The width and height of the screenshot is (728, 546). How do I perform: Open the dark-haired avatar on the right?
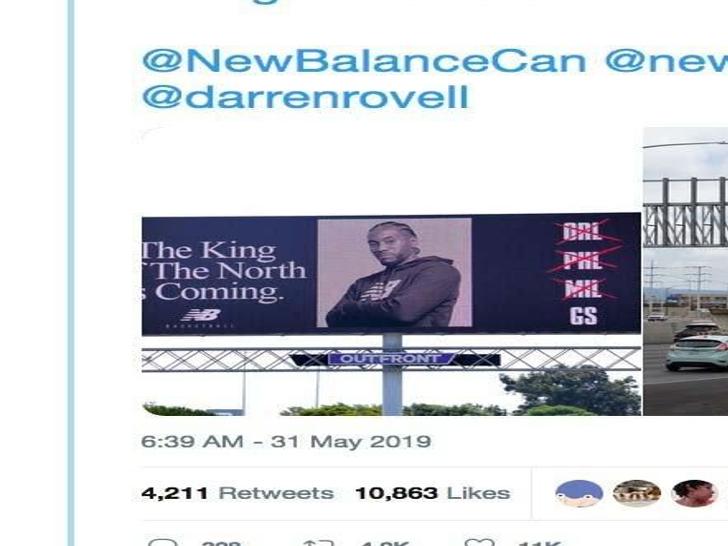[694, 493]
